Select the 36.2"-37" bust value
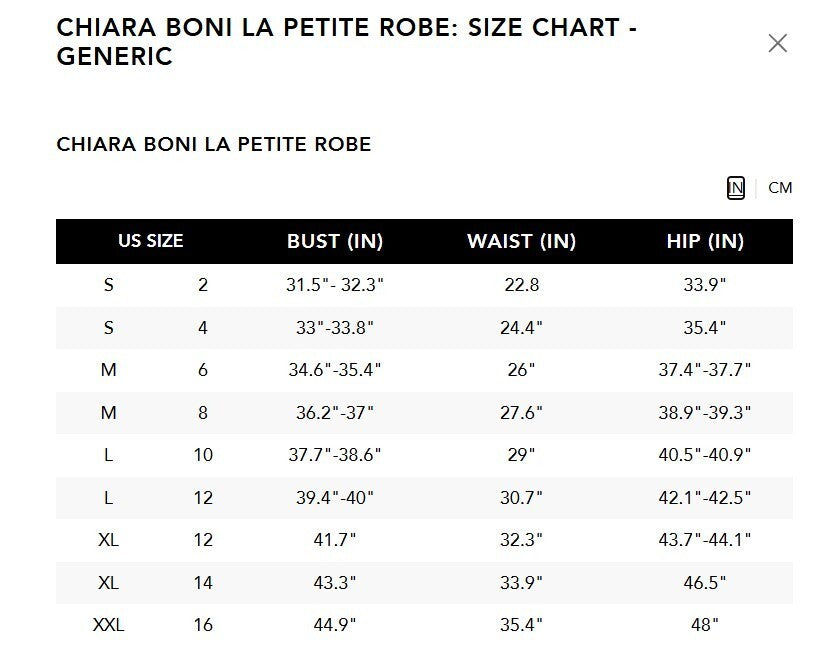The image size is (825, 650). click(x=335, y=412)
